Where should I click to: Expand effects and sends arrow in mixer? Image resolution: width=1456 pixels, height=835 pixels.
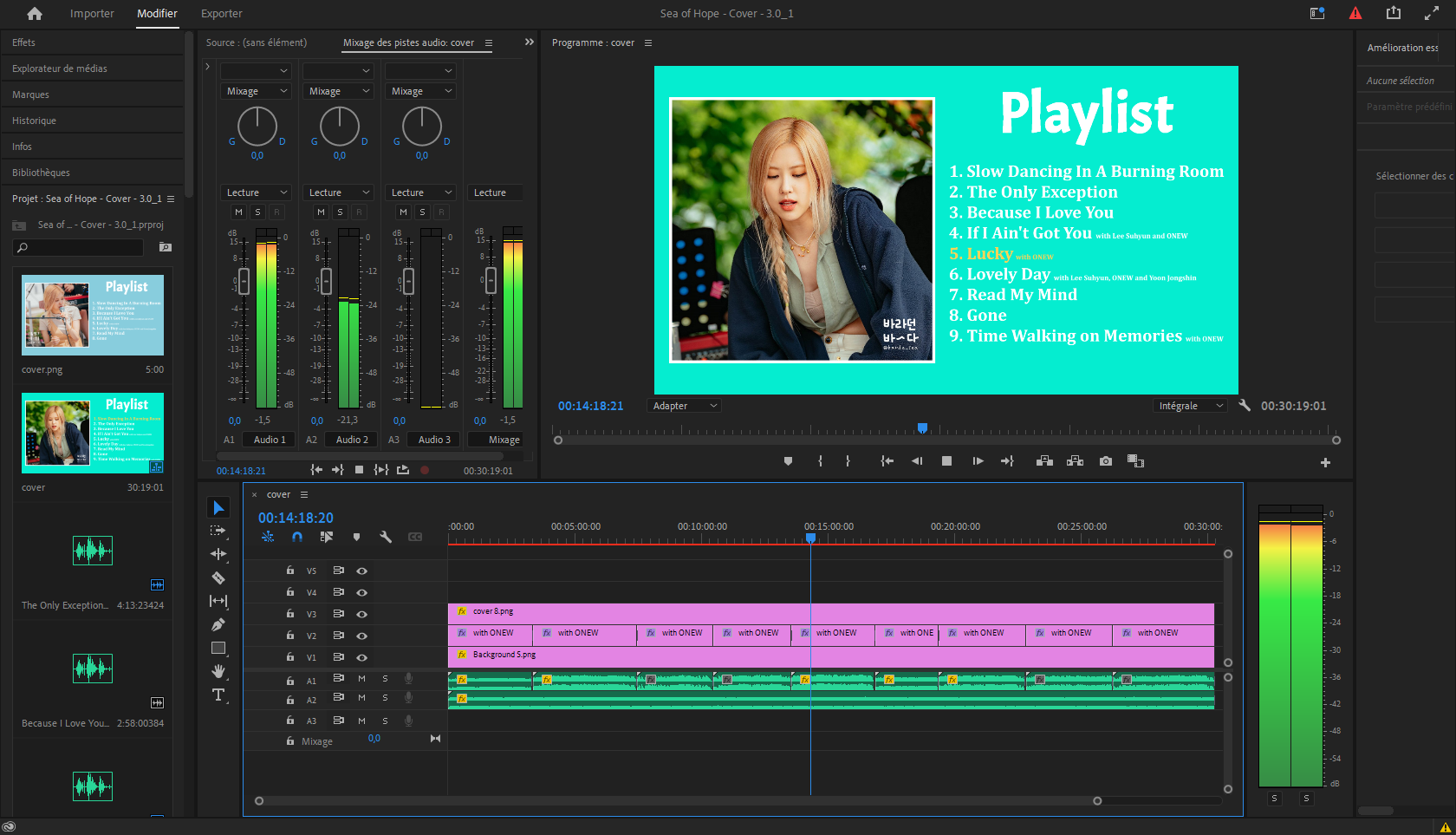coord(208,66)
